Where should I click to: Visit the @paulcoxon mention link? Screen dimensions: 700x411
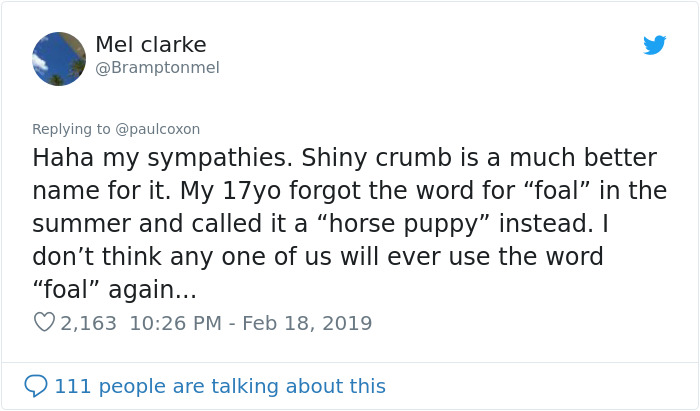pyautogui.click(x=158, y=129)
